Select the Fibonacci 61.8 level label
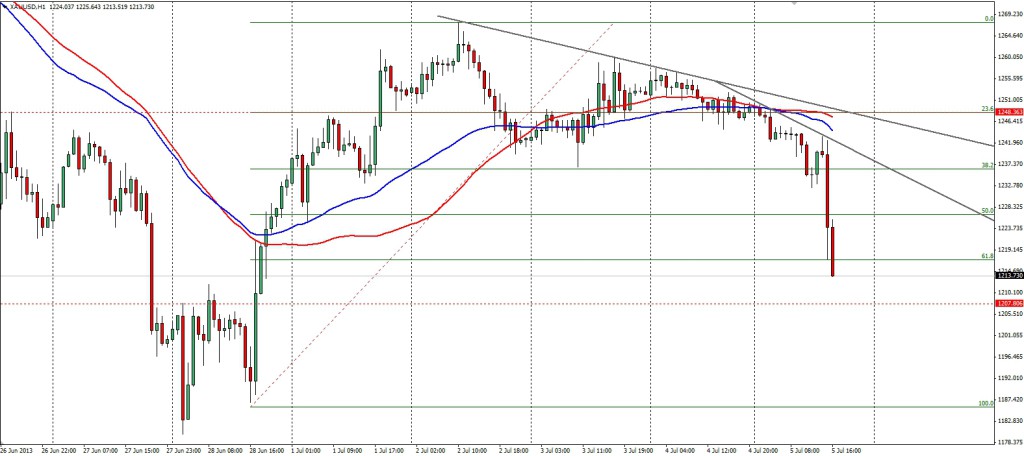Screen dimensions: 1024x456 pyautogui.click(x=986, y=256)
